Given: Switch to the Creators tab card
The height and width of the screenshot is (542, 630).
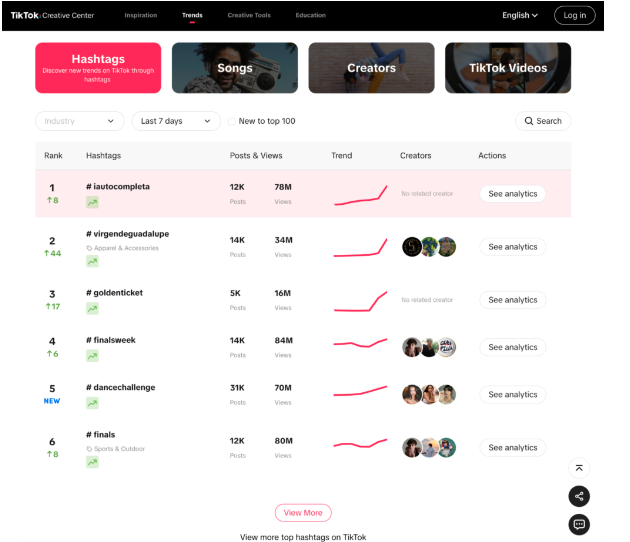Looking at the screenshot, I should point(371,68).
